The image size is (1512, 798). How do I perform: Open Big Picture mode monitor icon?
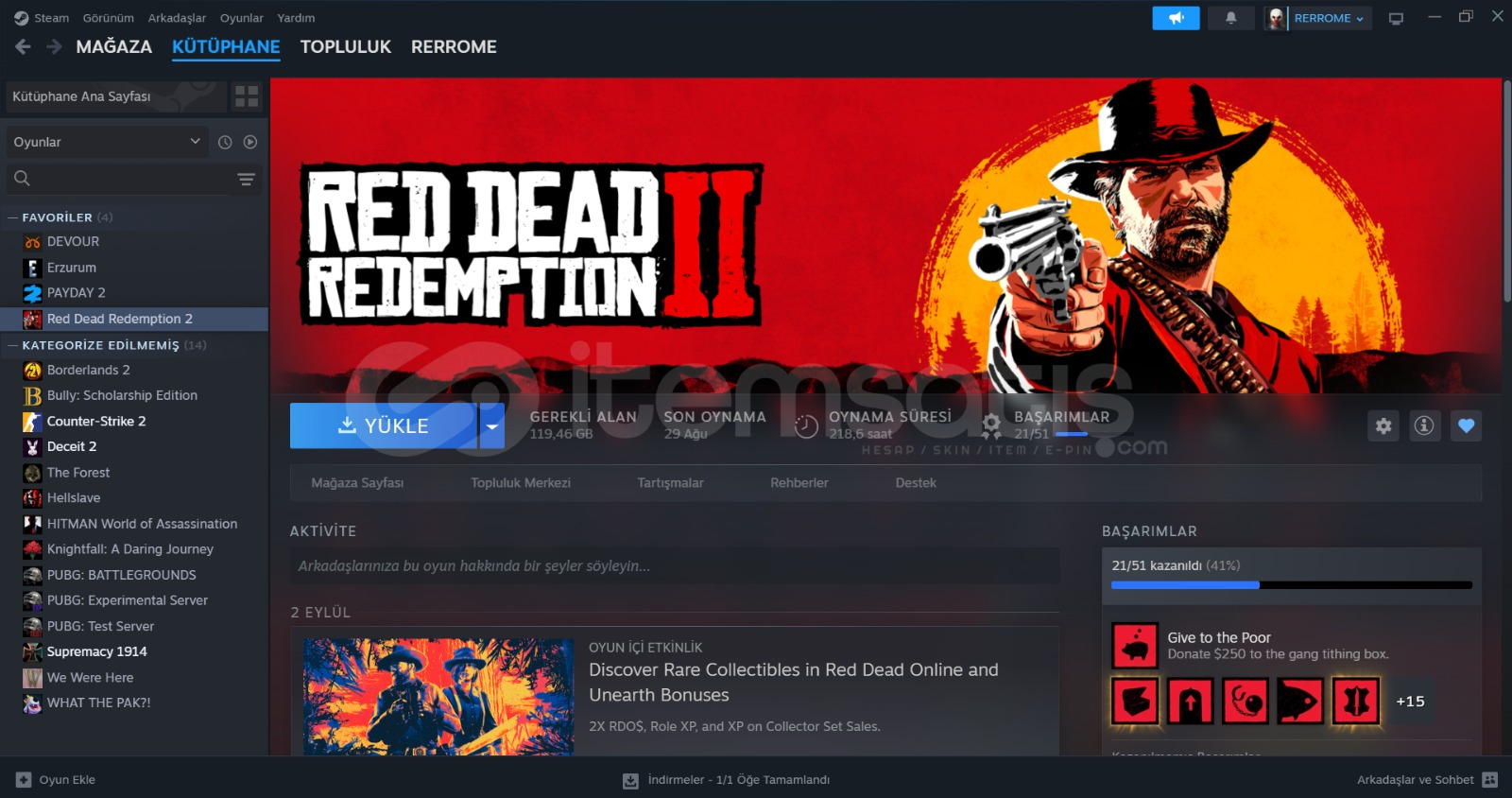[1396, 18]
